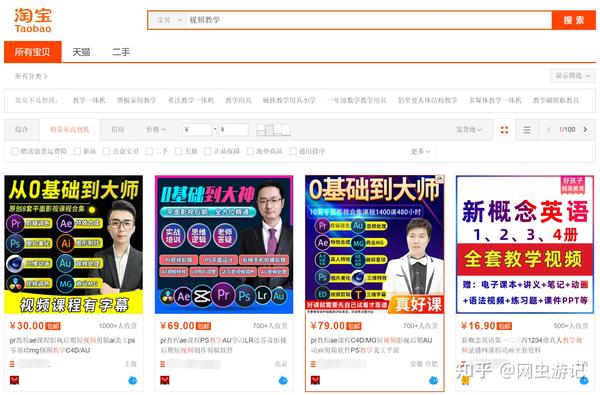Open 新概念英语 product thumbnail

pos(525,245)
